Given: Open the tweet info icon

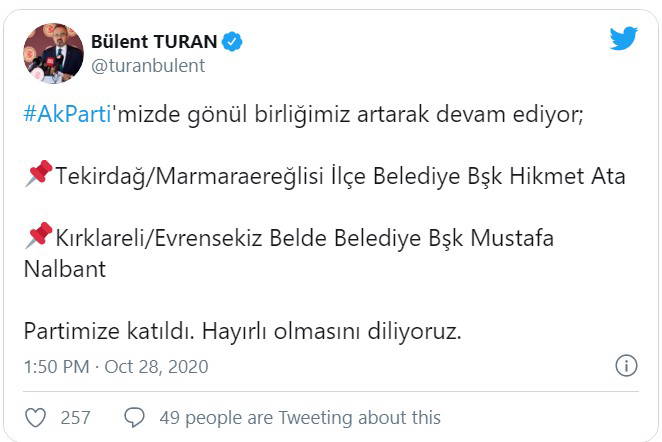Looking at the screenshot, I should click(626, 365).
